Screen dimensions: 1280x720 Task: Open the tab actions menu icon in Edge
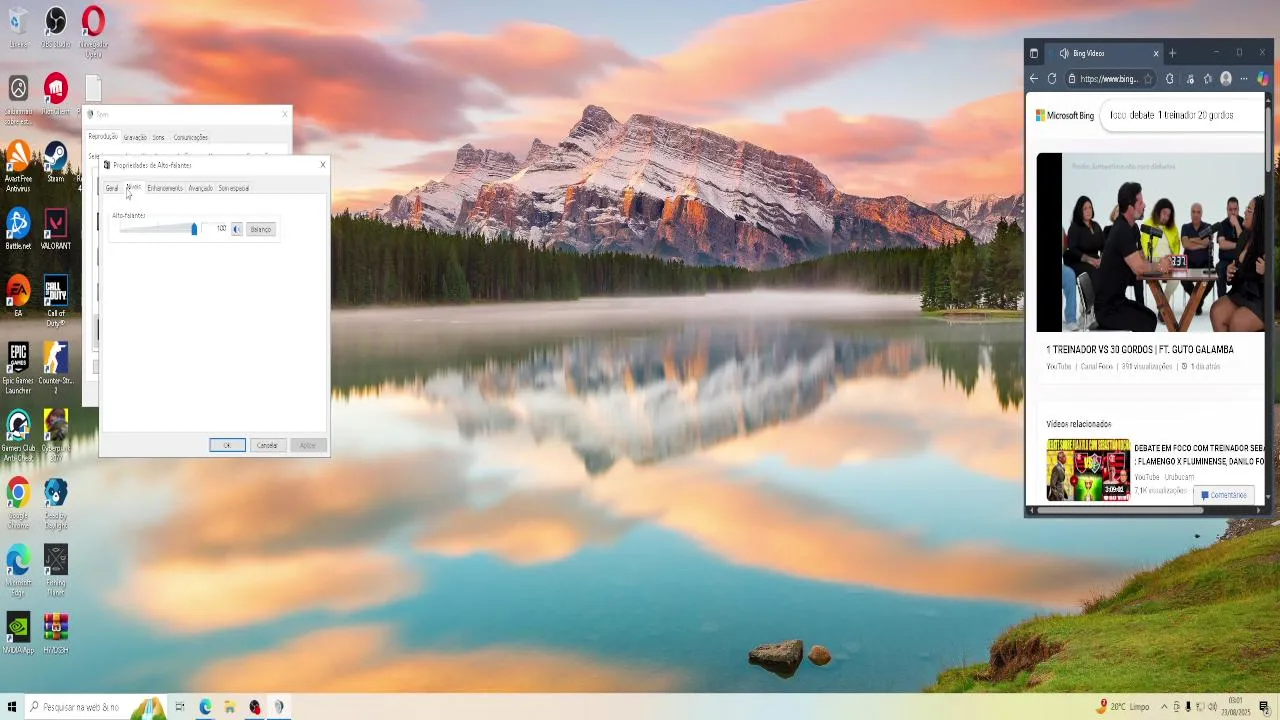tap(1034, 54)
